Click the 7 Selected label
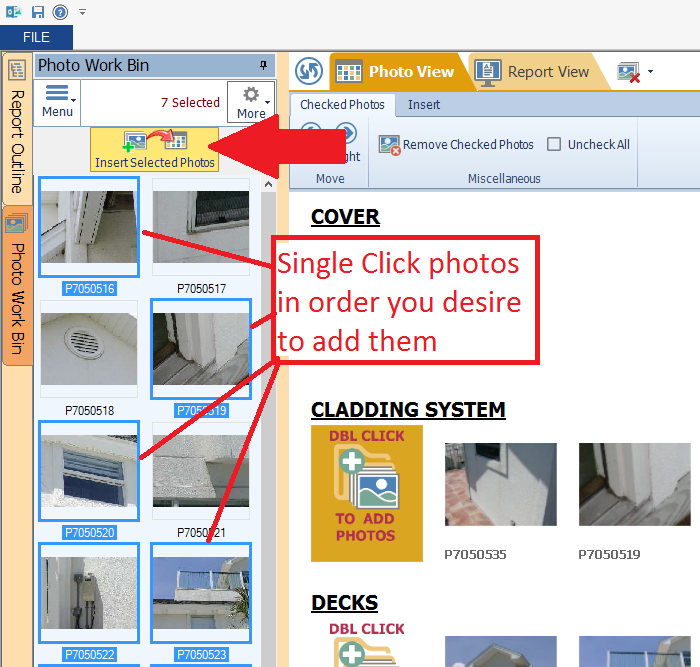700x667 pixels. pyautogui.click(x=190, y=102)
